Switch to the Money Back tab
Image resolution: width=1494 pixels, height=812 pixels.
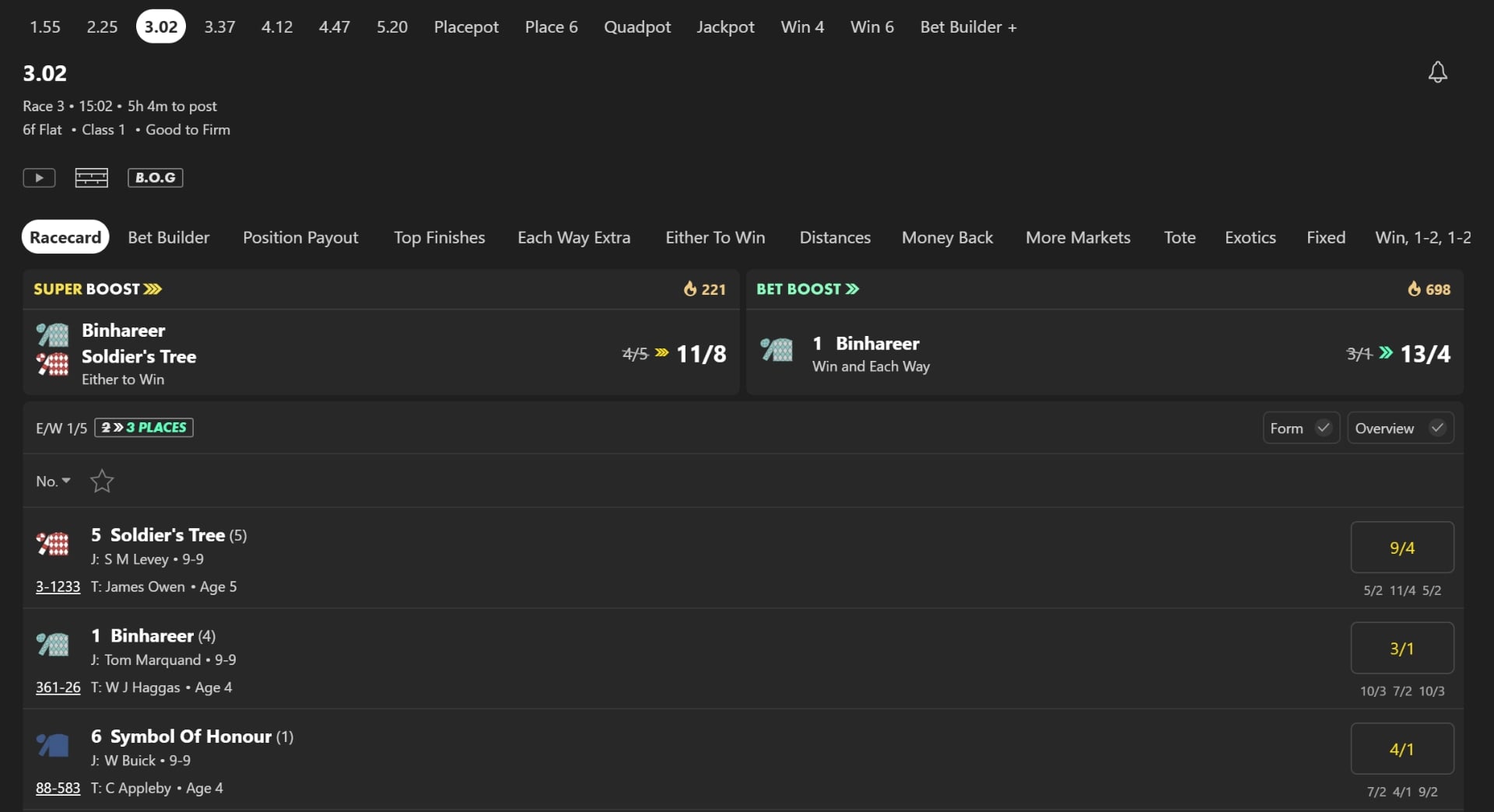pyautogui.click(x=947, y=237)
